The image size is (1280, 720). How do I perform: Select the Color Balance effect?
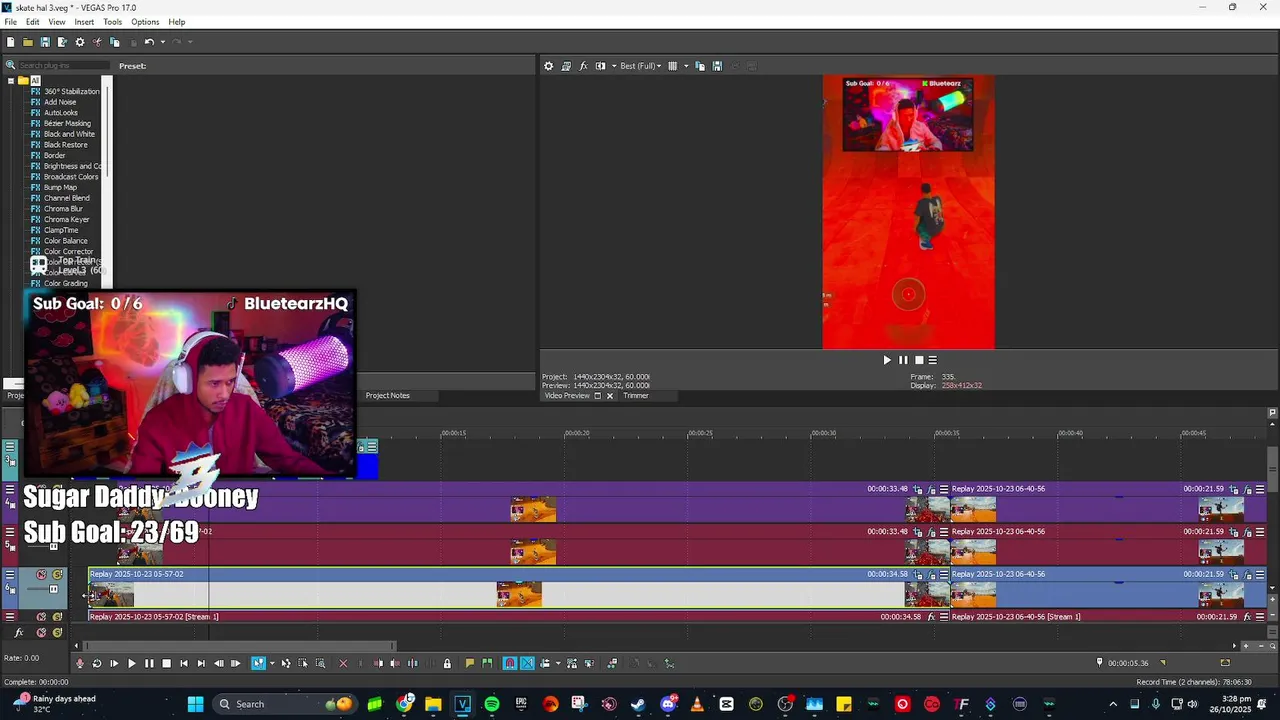66,241
